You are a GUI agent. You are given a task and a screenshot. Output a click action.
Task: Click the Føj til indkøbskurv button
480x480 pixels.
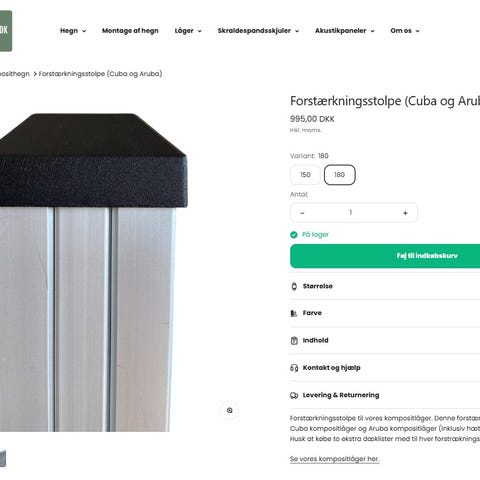[385, 256]
